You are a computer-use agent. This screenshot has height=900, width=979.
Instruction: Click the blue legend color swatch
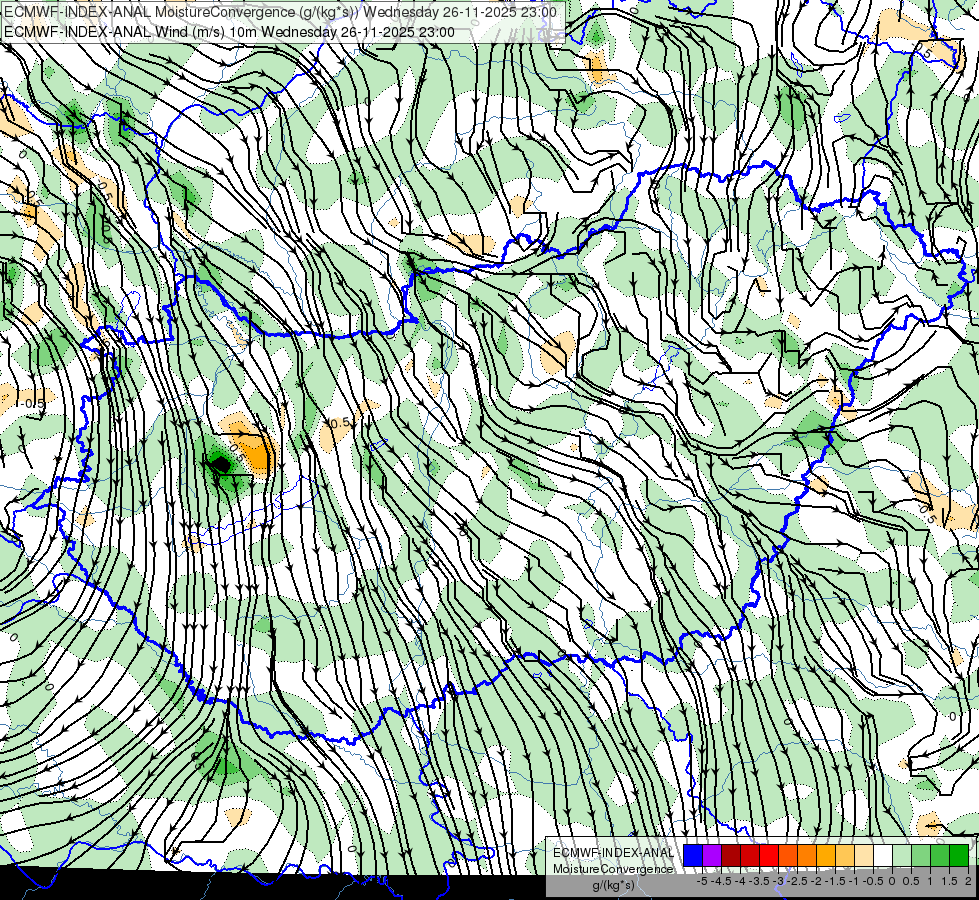[692, 855]
